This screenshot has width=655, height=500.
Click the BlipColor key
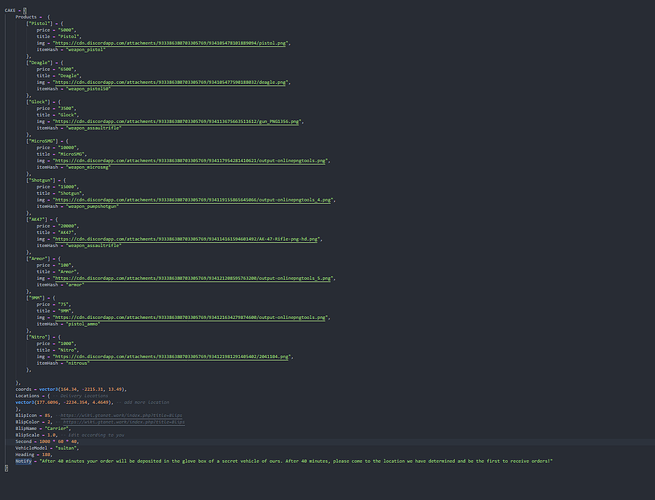(27, 422)
